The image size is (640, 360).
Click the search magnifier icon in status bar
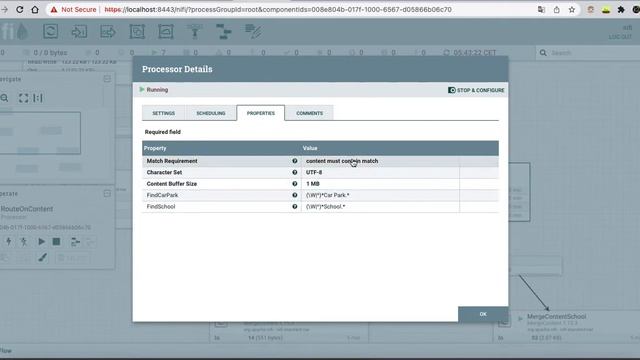[543, 53]
